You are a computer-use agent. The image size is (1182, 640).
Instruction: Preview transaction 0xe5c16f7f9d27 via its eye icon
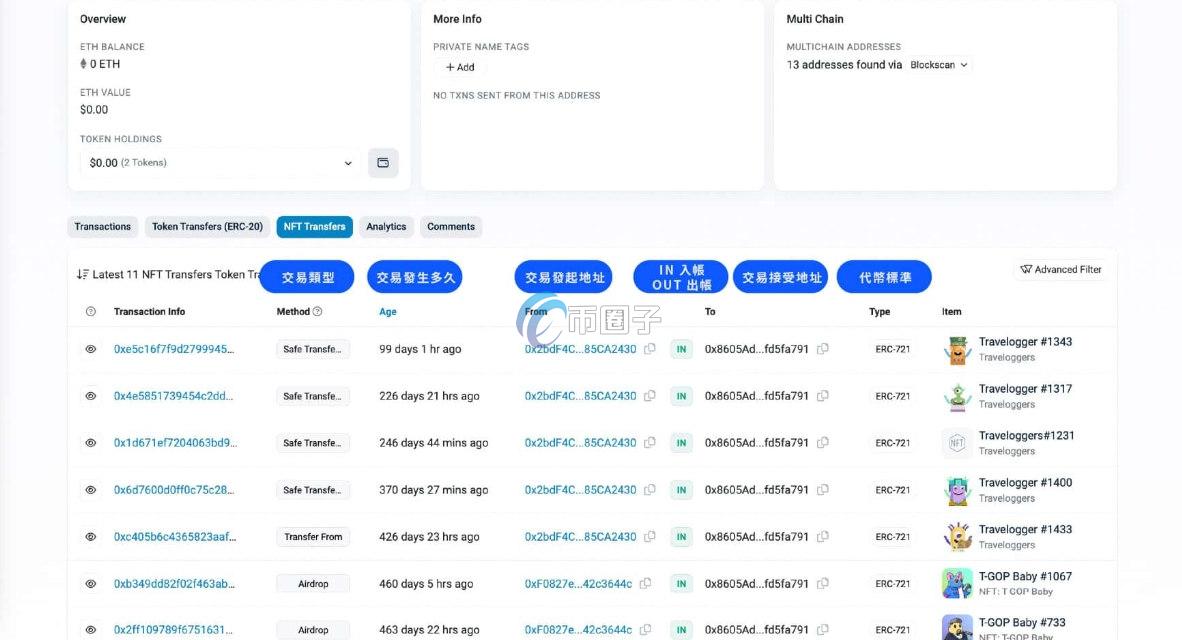pos(90,349)
